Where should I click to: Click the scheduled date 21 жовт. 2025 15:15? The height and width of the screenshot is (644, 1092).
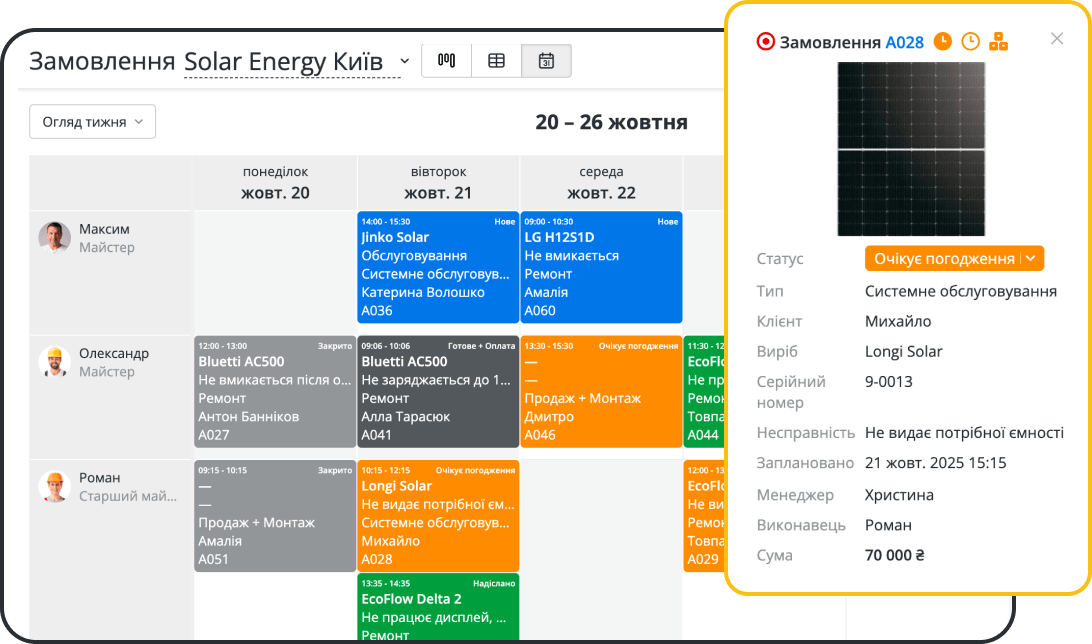click(x=935, y=463)
